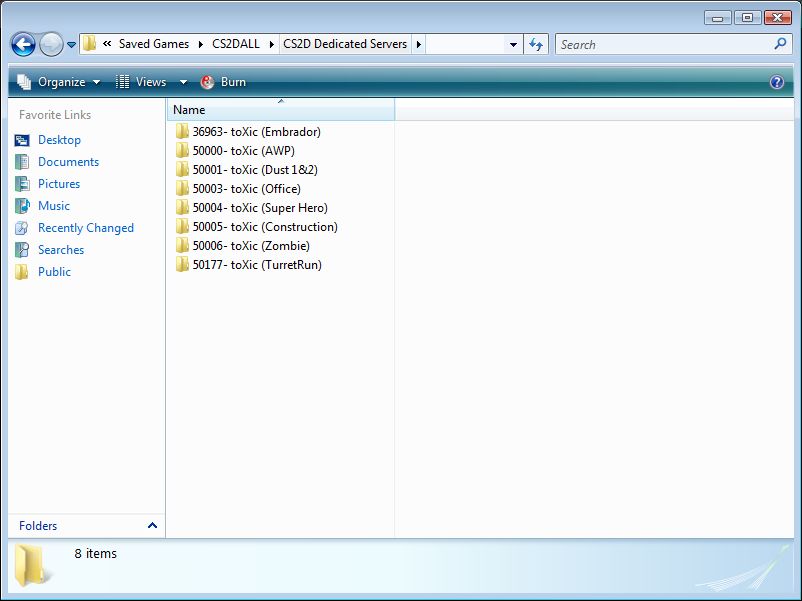Image resolution: width=802 pixels, height=601 pixels.
Task: Click folder icon of 36963- toXic (Embrador)
Action: [x=182, y=132]
